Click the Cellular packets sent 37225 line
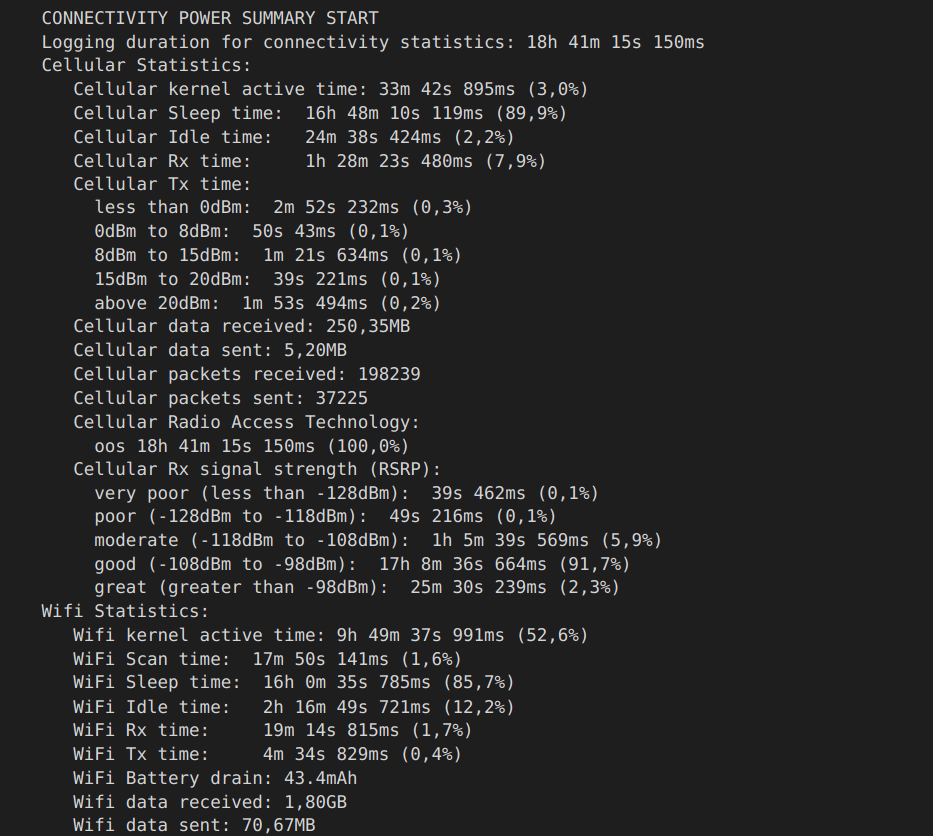This screenshot has width=933, height=836. (220, 398)
